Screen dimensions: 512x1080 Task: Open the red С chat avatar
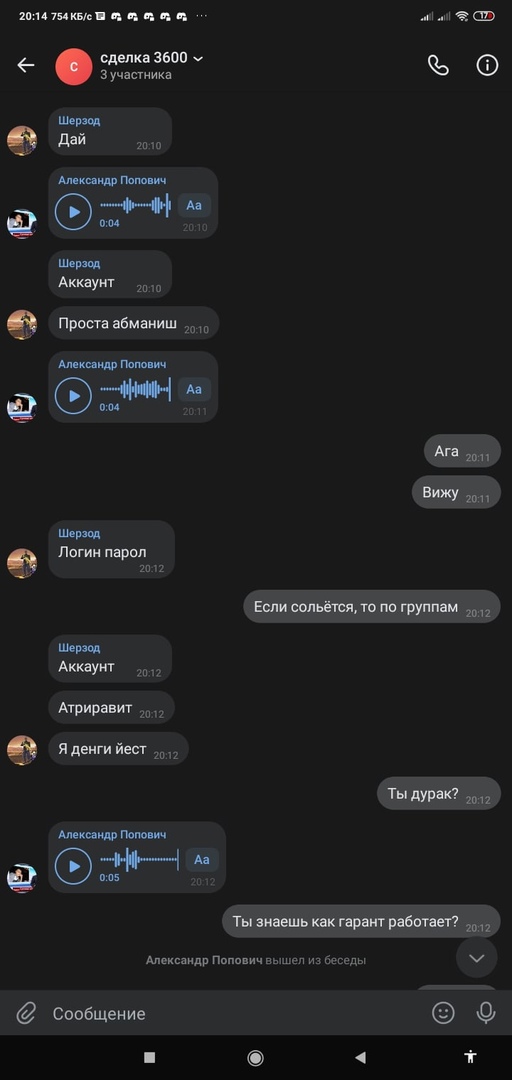pos(74,67)
